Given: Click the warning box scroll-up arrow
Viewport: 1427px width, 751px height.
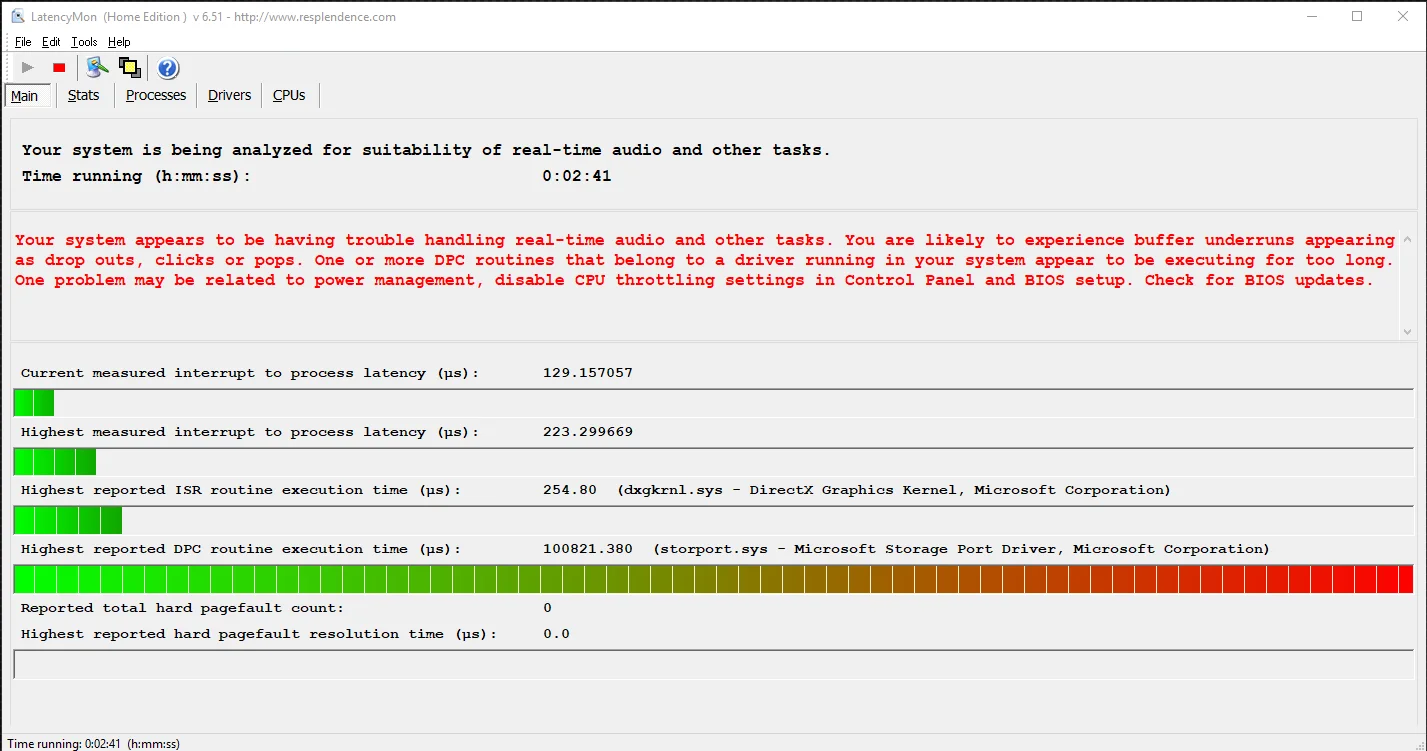Looking at the screenshot, I should 1408,240.
